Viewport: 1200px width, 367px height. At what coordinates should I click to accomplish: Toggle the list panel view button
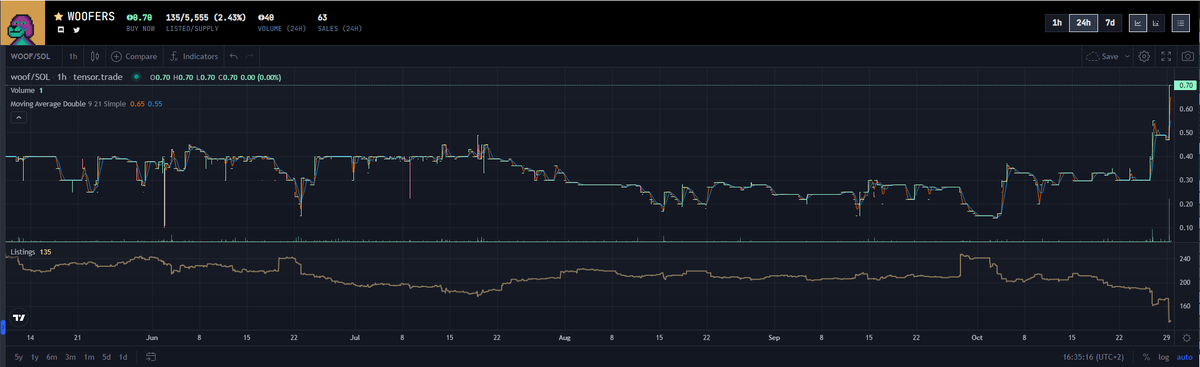coord(1181,23)
